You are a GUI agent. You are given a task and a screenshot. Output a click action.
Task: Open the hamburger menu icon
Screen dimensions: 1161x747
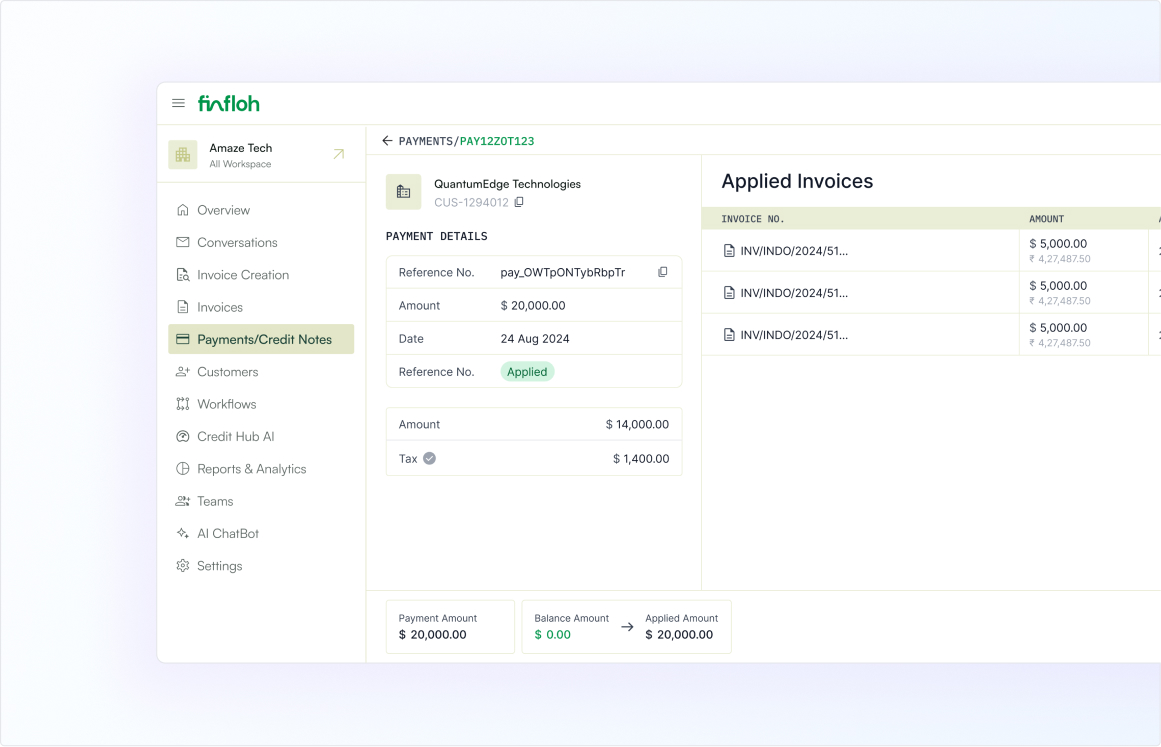pos(178,103)
